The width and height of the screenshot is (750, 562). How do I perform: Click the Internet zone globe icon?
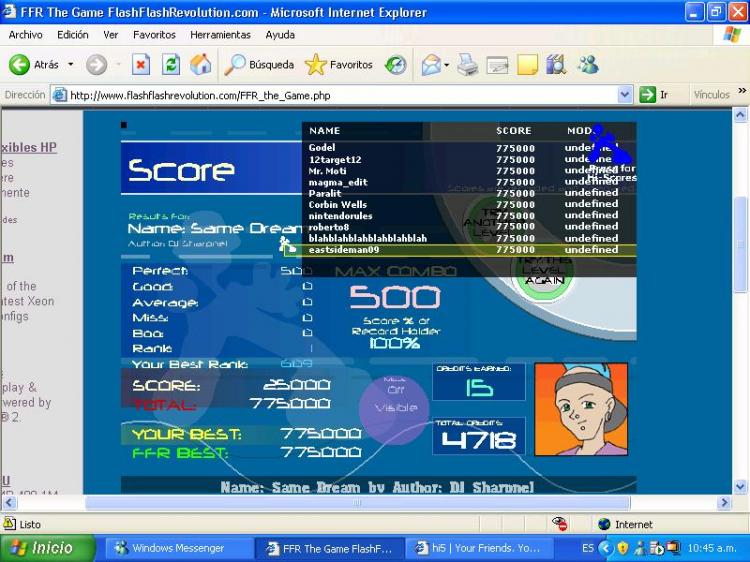[604, 524]
